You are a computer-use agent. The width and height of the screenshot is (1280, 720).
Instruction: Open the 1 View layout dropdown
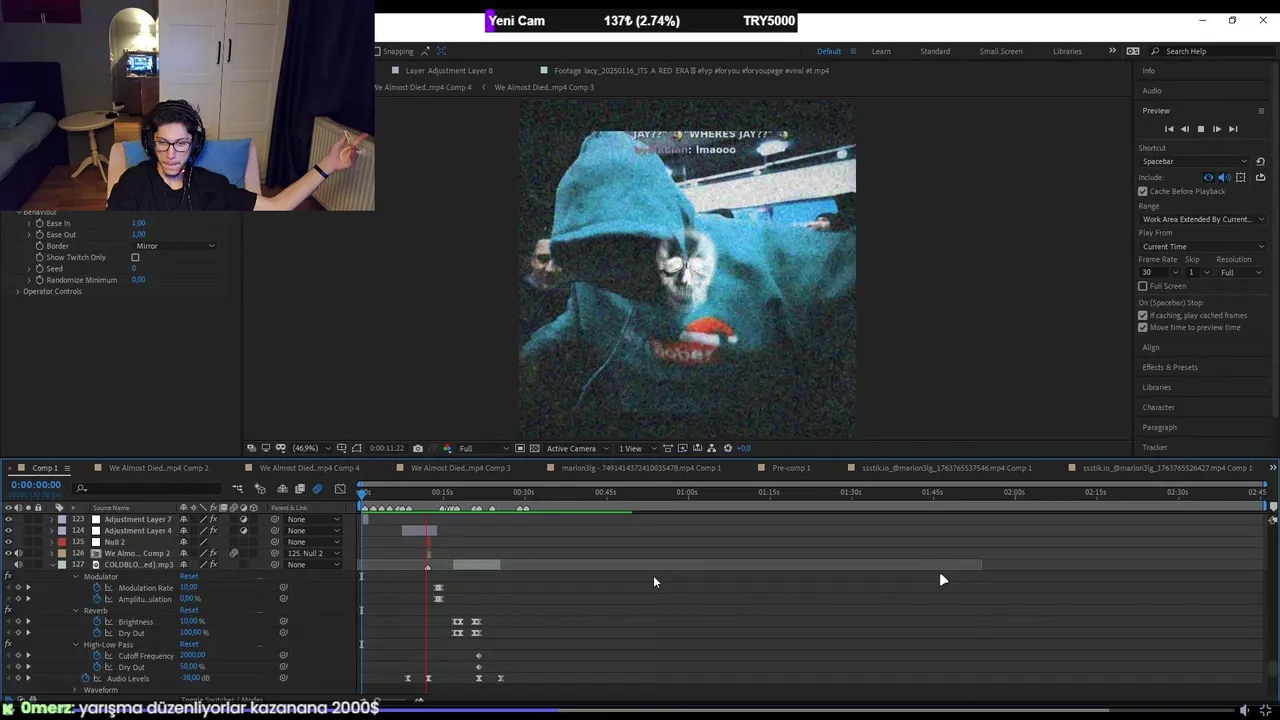coord(636,448)
